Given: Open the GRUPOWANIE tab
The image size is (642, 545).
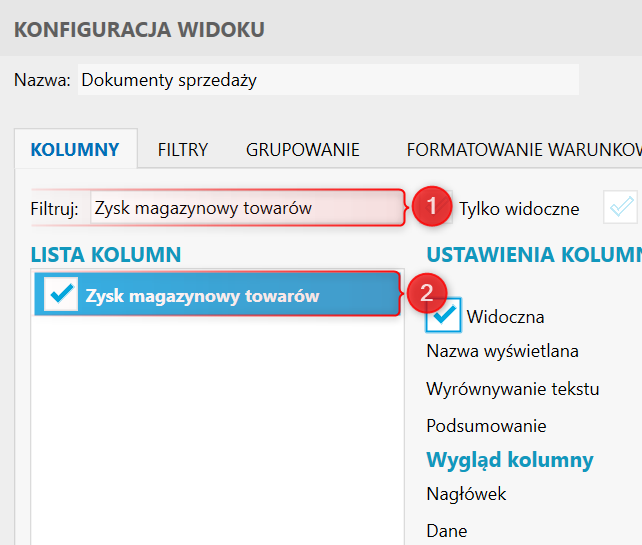Looking at the screenshot, I should pyautogui.click(x=303, y=149).
